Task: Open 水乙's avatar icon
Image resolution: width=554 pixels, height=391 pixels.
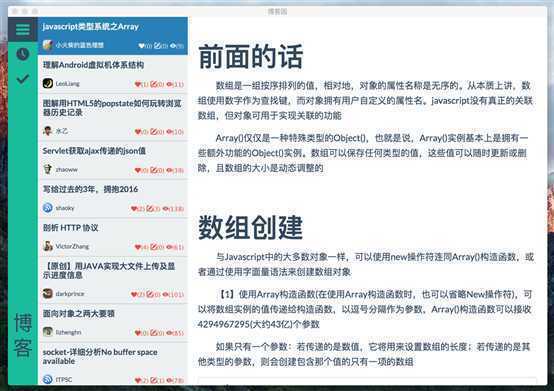Action: [48, 131]
